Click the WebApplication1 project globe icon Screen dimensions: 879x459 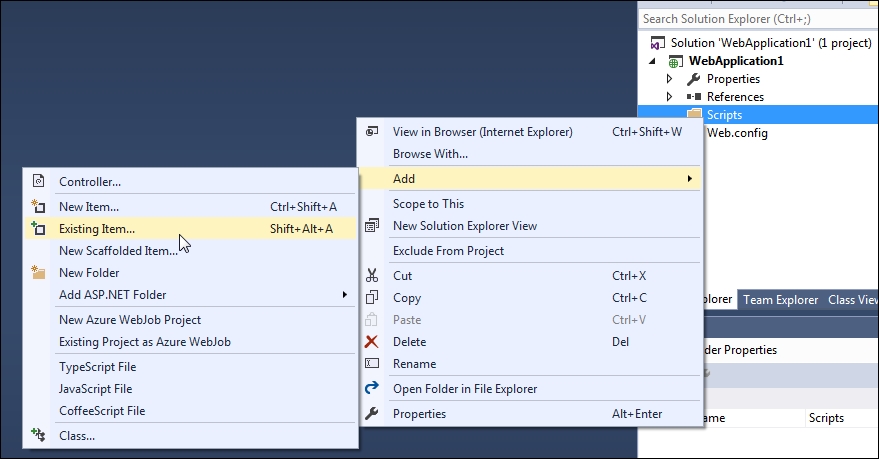pyautogui.click(x=676, y=61)
